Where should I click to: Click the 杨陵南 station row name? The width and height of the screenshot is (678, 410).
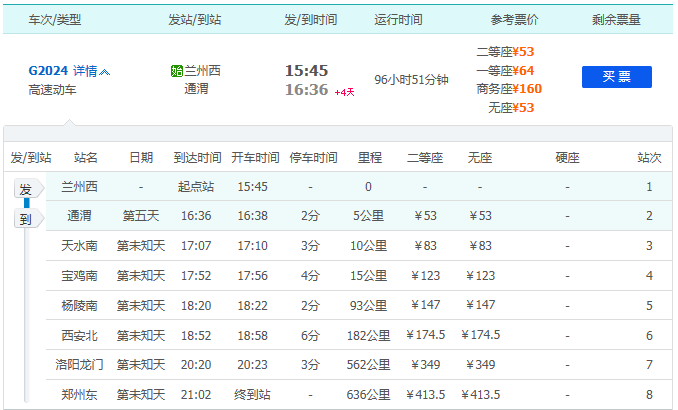pyautogui.click(x=79, y=305)
